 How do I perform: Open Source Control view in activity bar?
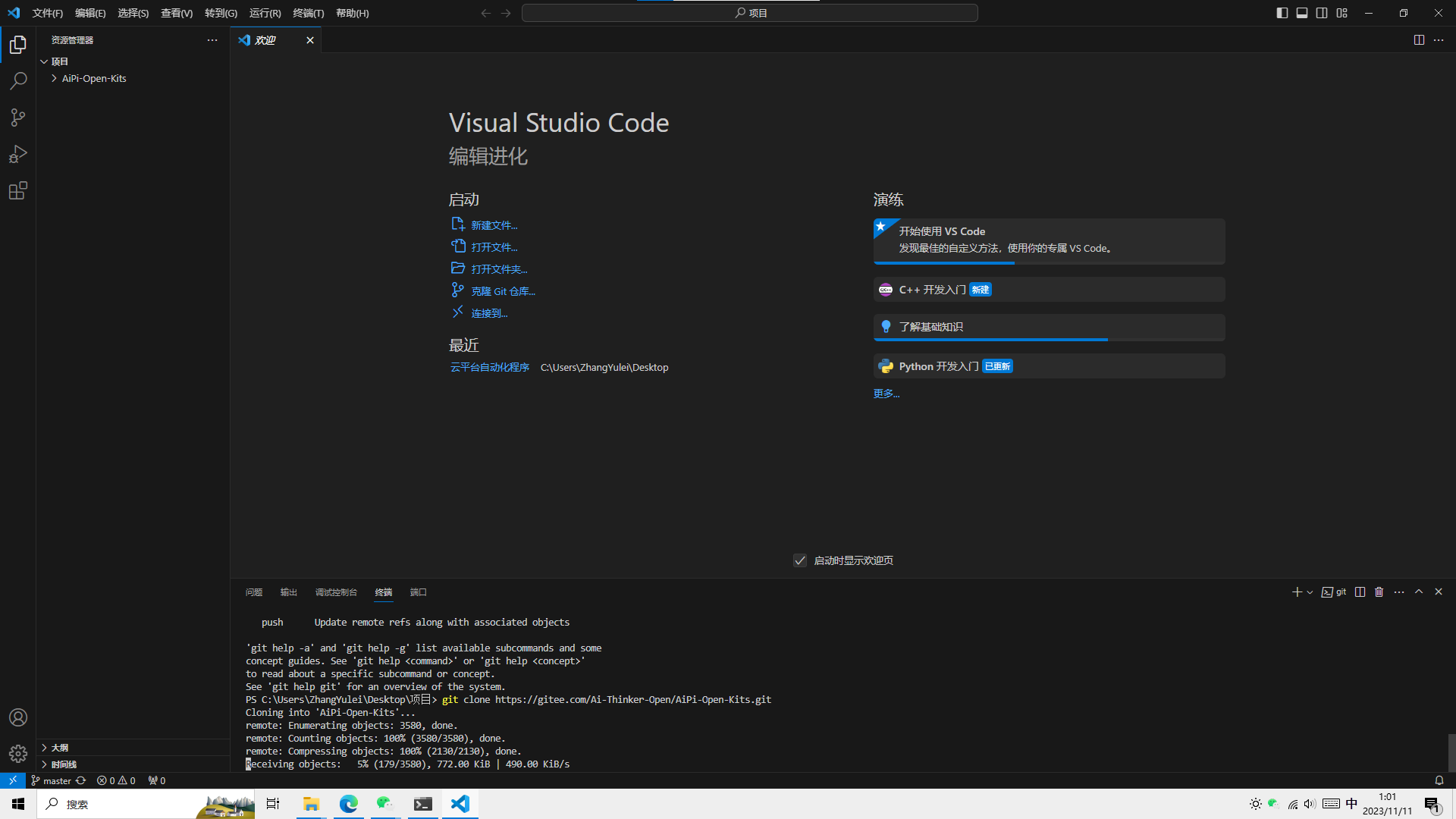click(x=18, y=117)
